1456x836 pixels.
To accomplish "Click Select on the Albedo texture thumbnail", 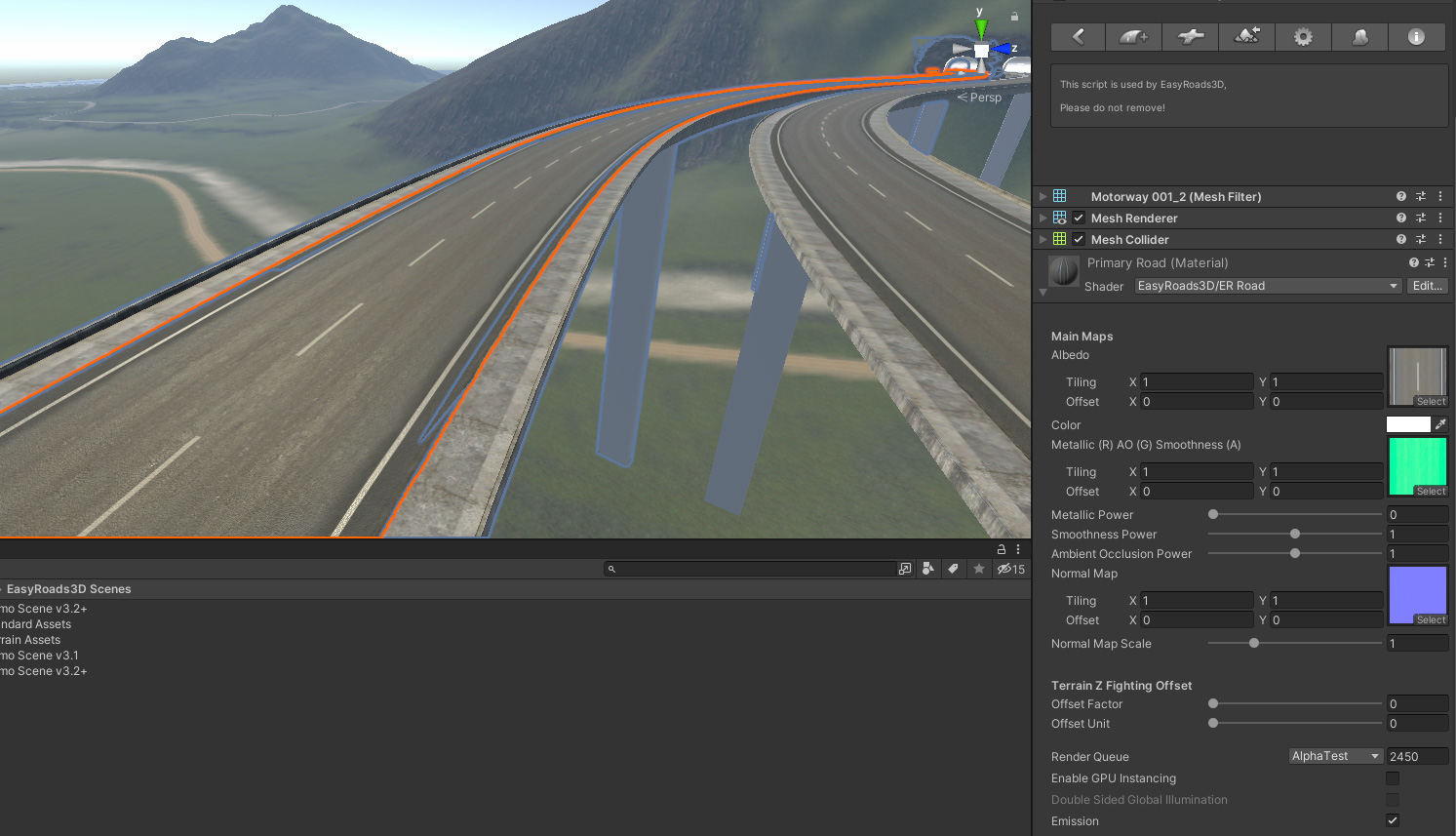I will pyautogui.click(x=1429, y=401).
